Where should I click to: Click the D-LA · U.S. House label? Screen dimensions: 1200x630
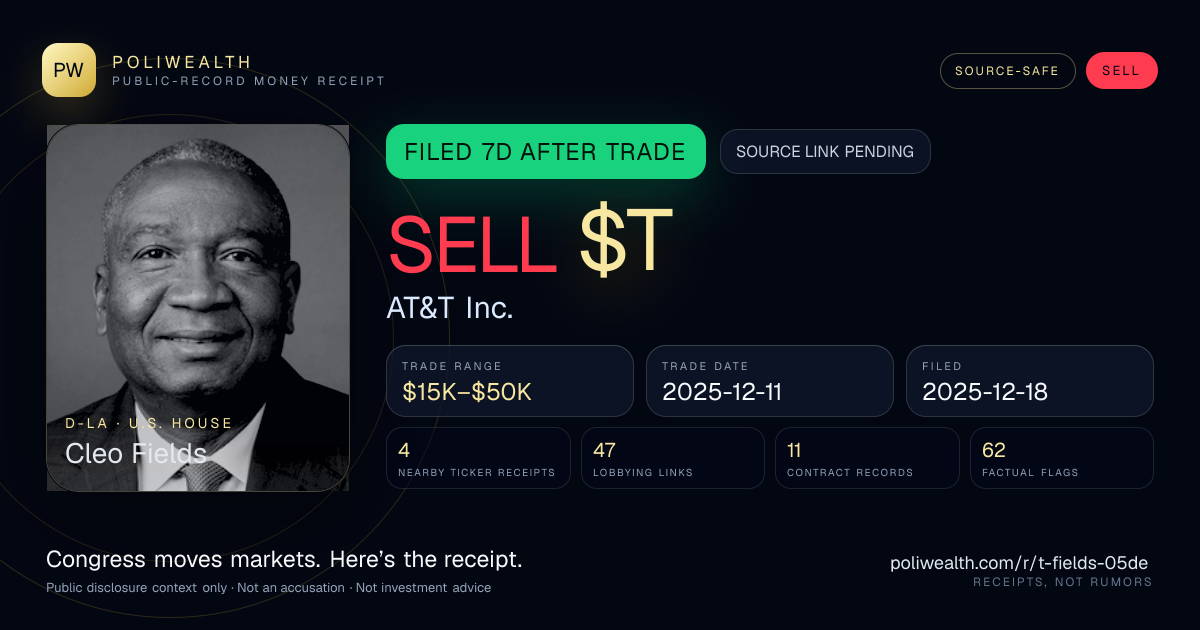point(149,423)
